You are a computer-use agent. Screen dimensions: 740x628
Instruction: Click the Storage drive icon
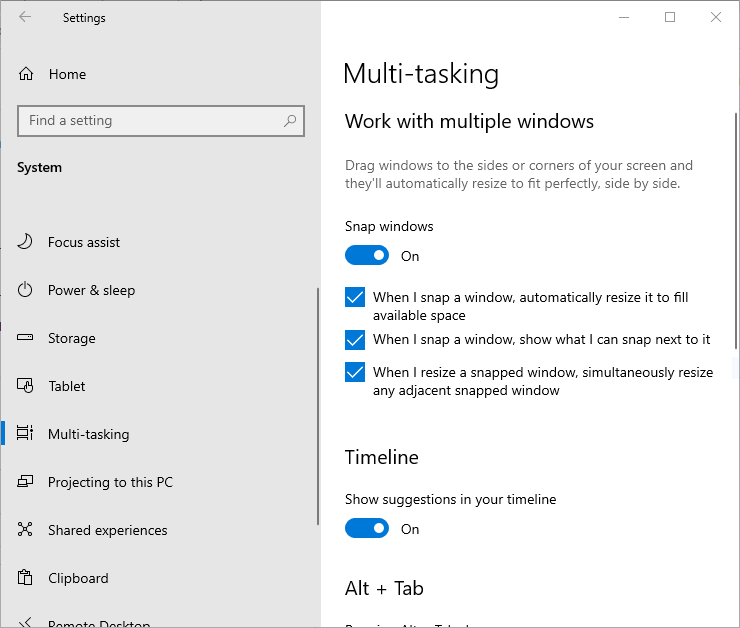coord(26,338)
